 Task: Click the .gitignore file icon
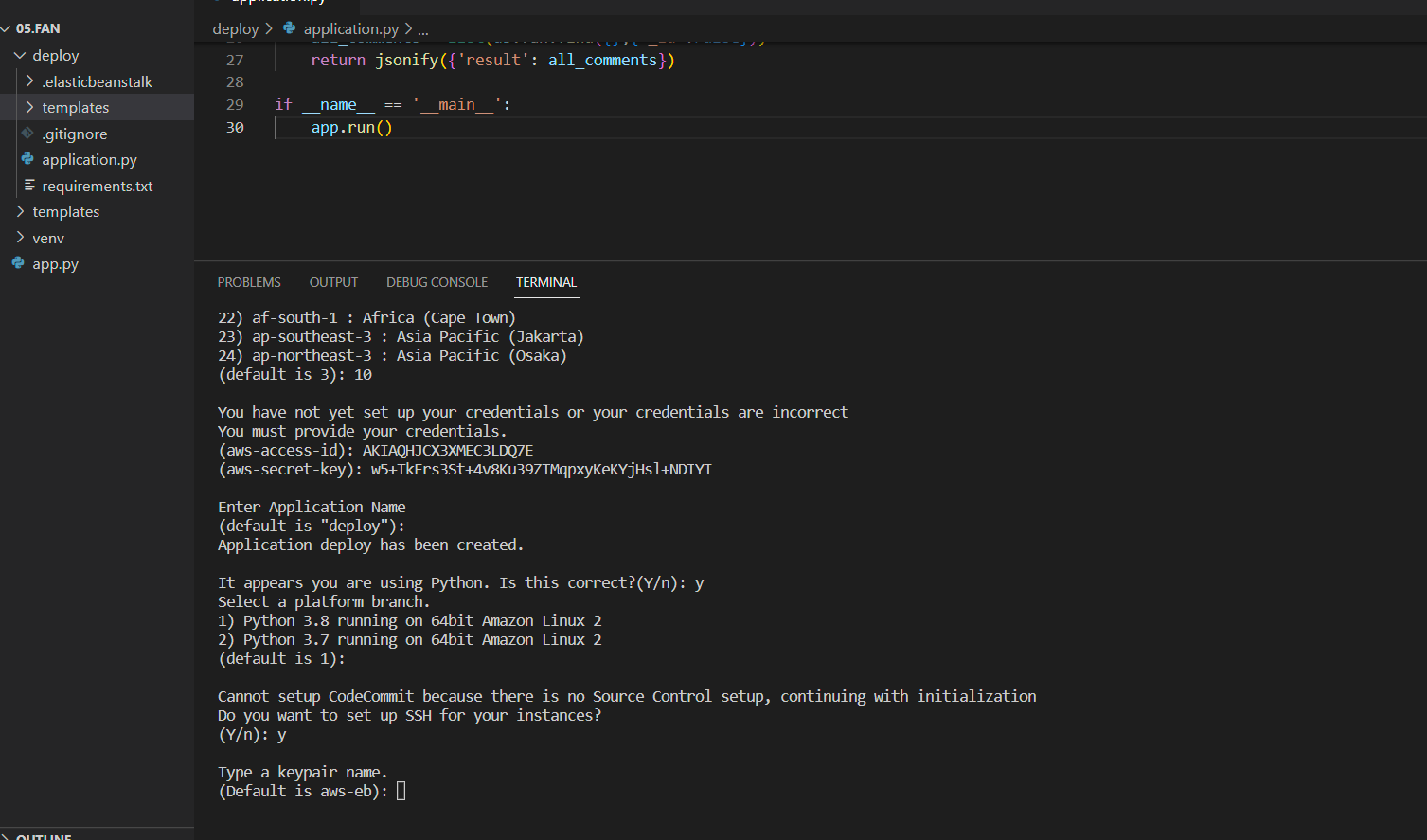click(x=27, y=134)
